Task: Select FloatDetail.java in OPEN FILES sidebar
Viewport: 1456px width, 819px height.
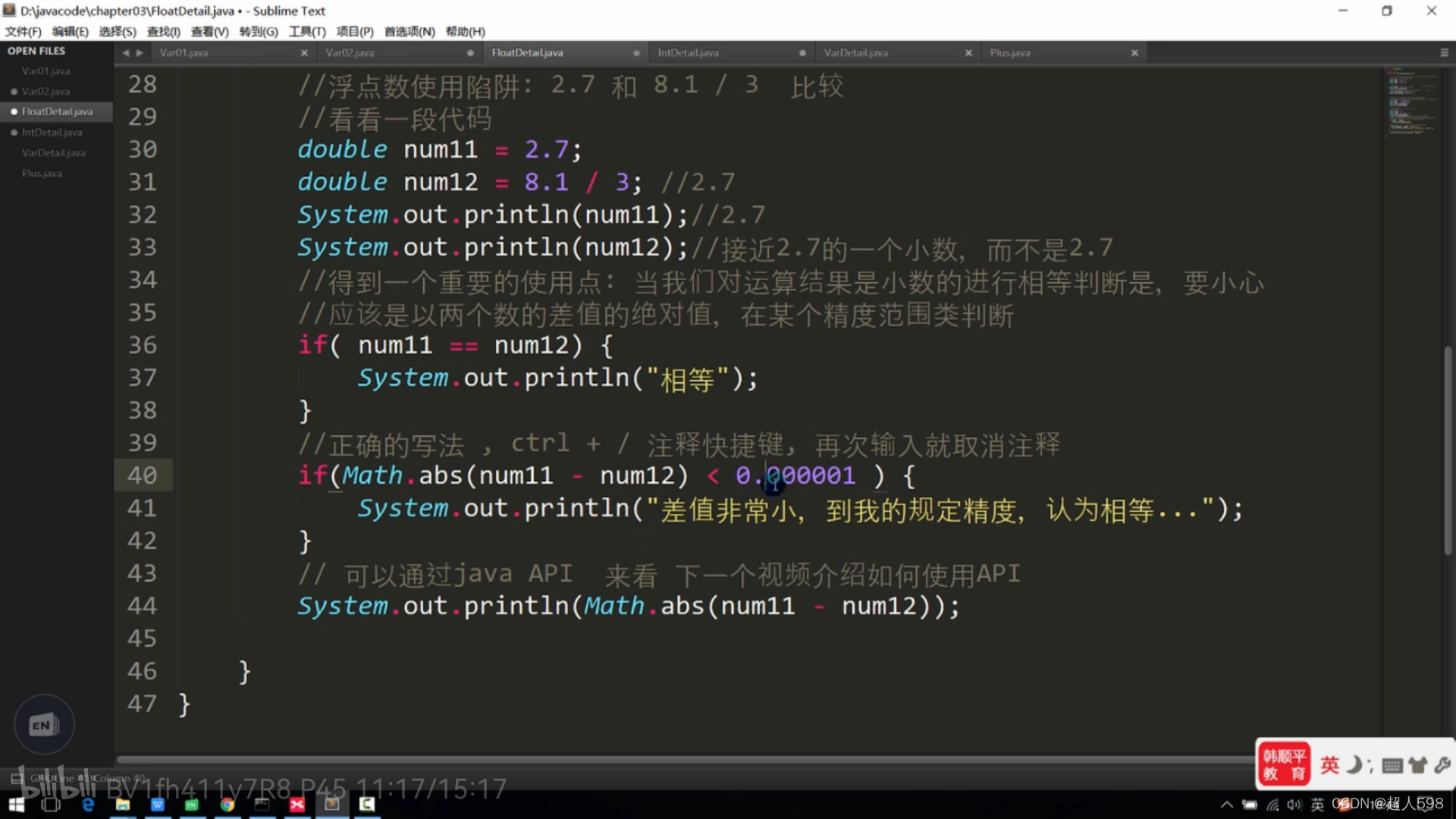Action: coord(57,111)
